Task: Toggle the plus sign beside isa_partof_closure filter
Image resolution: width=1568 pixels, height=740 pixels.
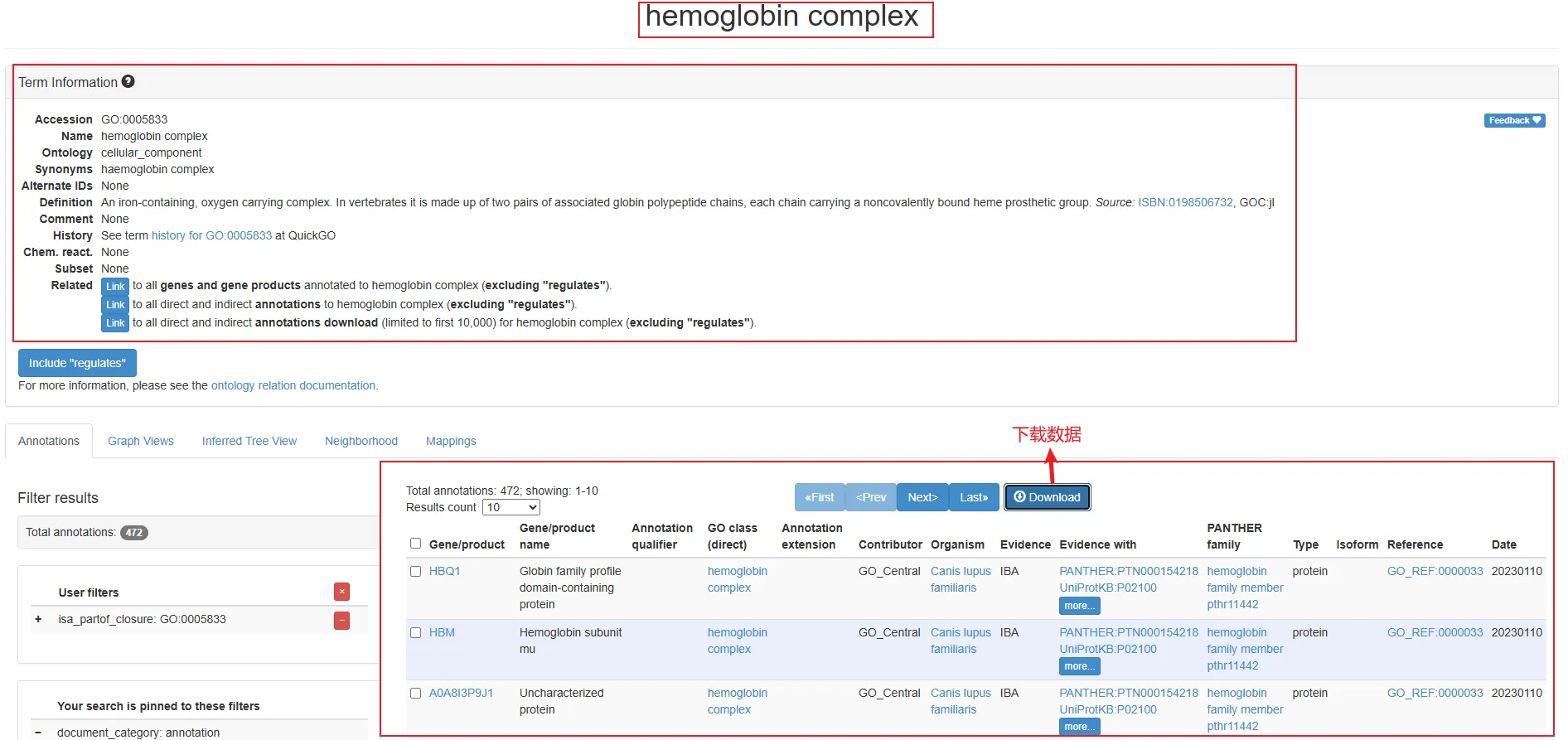Action: pyautogui.click(x=38, y=619)
